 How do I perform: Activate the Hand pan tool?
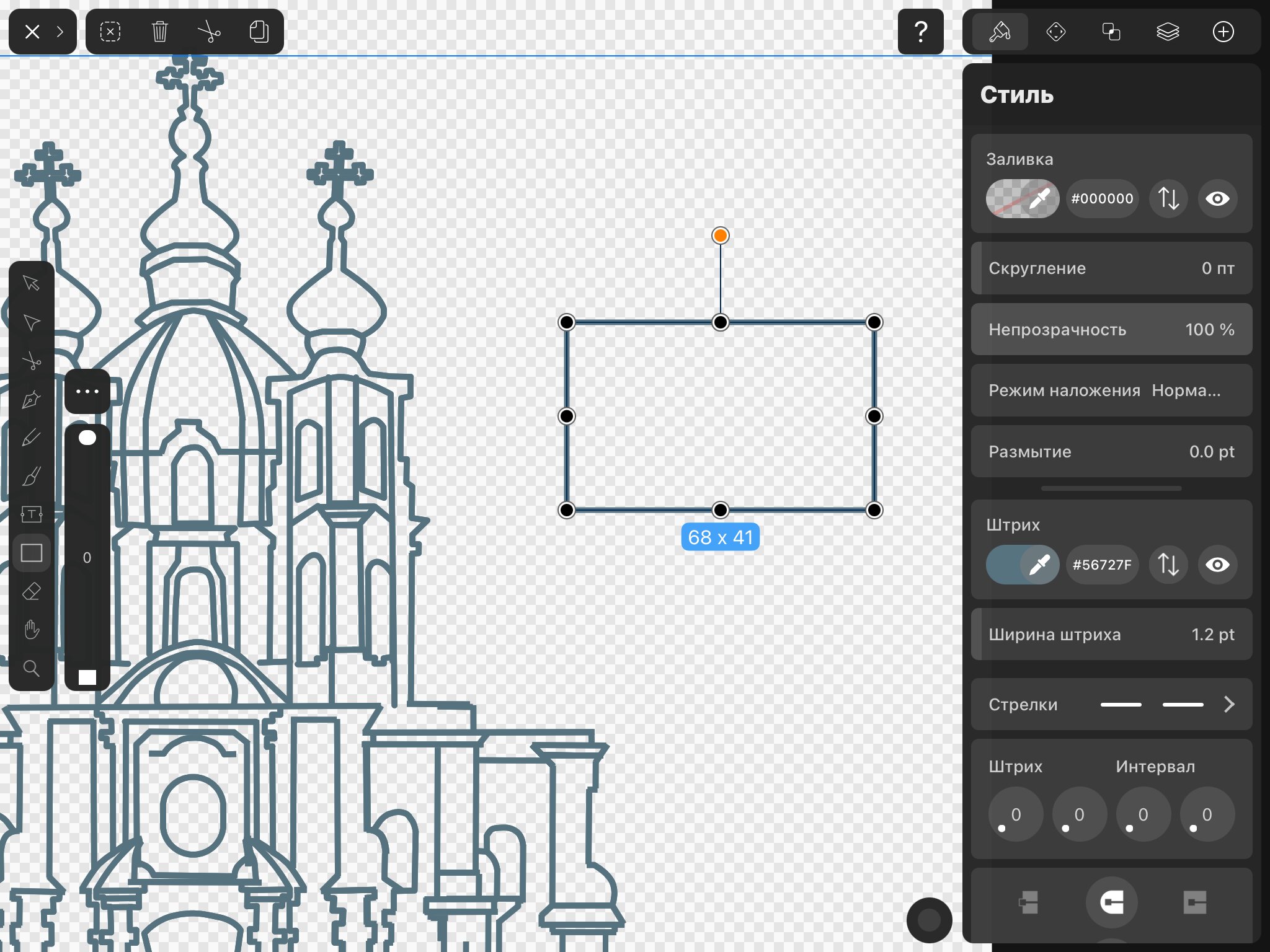click(x=32, y=630)
